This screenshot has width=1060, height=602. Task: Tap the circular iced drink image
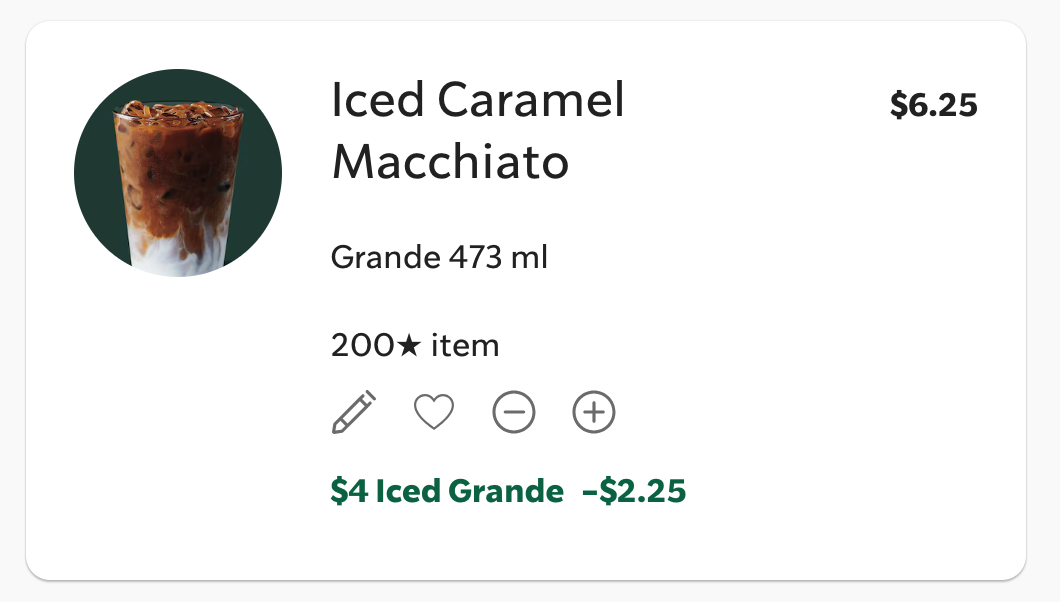coord(178,173)
